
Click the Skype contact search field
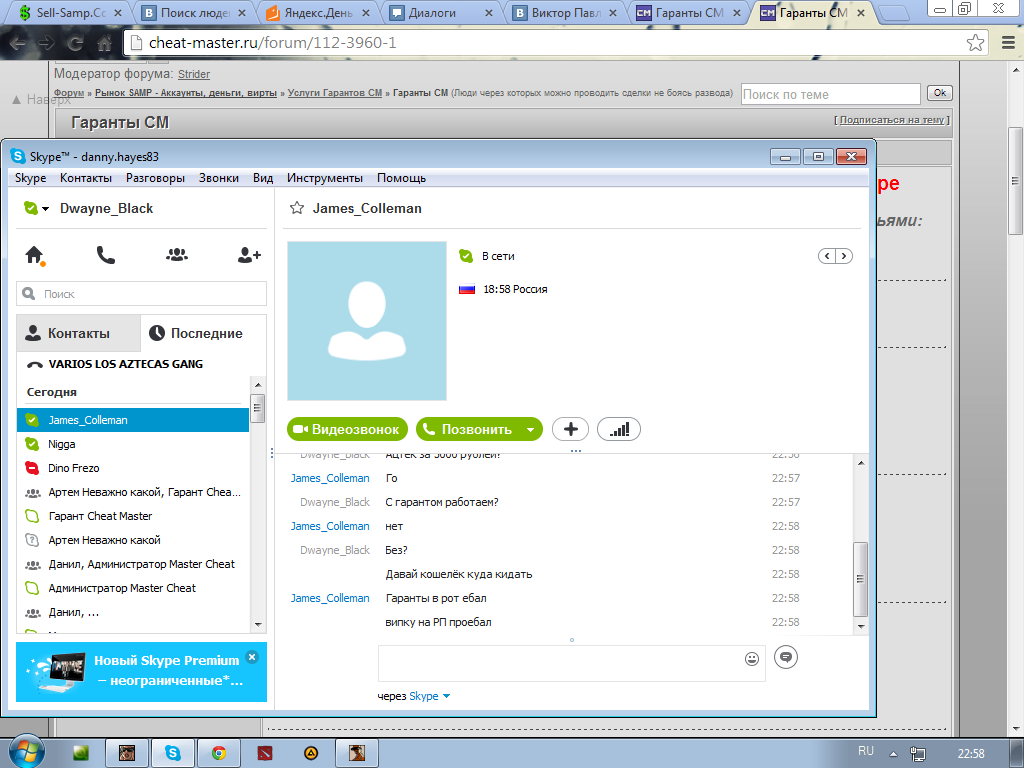tap(142, 294)
